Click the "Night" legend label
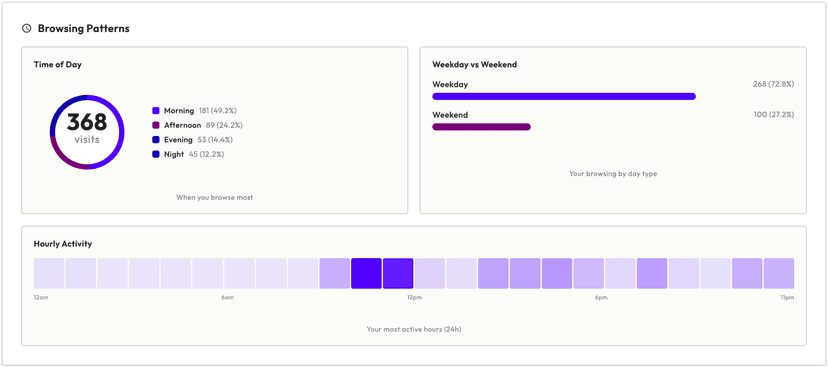 174,154
